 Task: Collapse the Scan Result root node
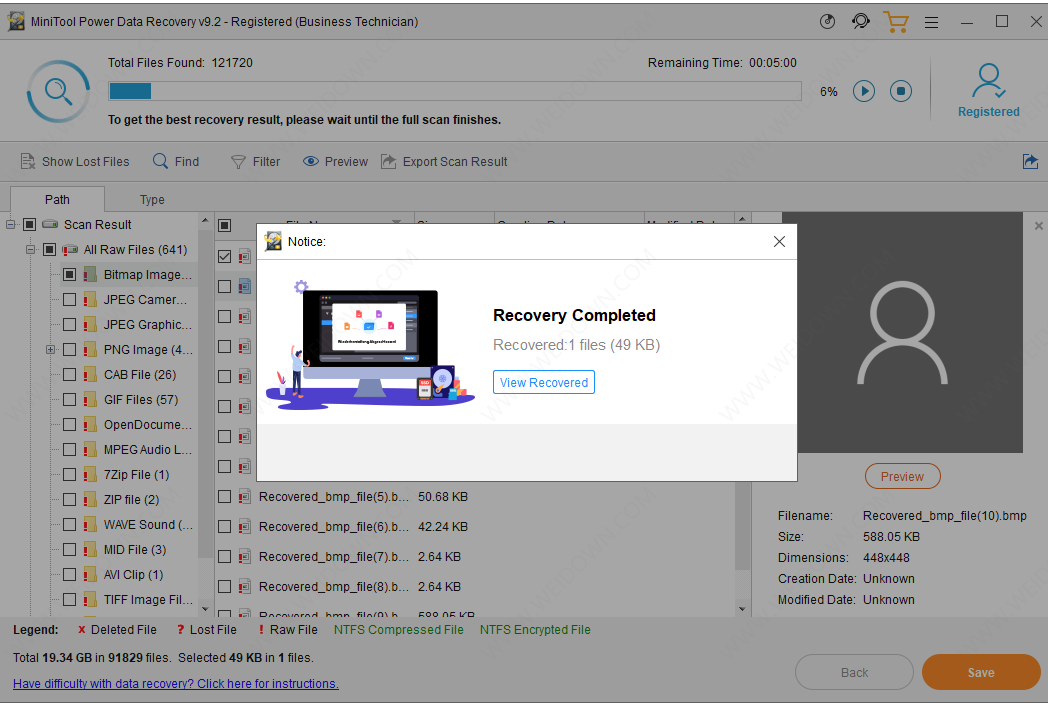[11, 224]
